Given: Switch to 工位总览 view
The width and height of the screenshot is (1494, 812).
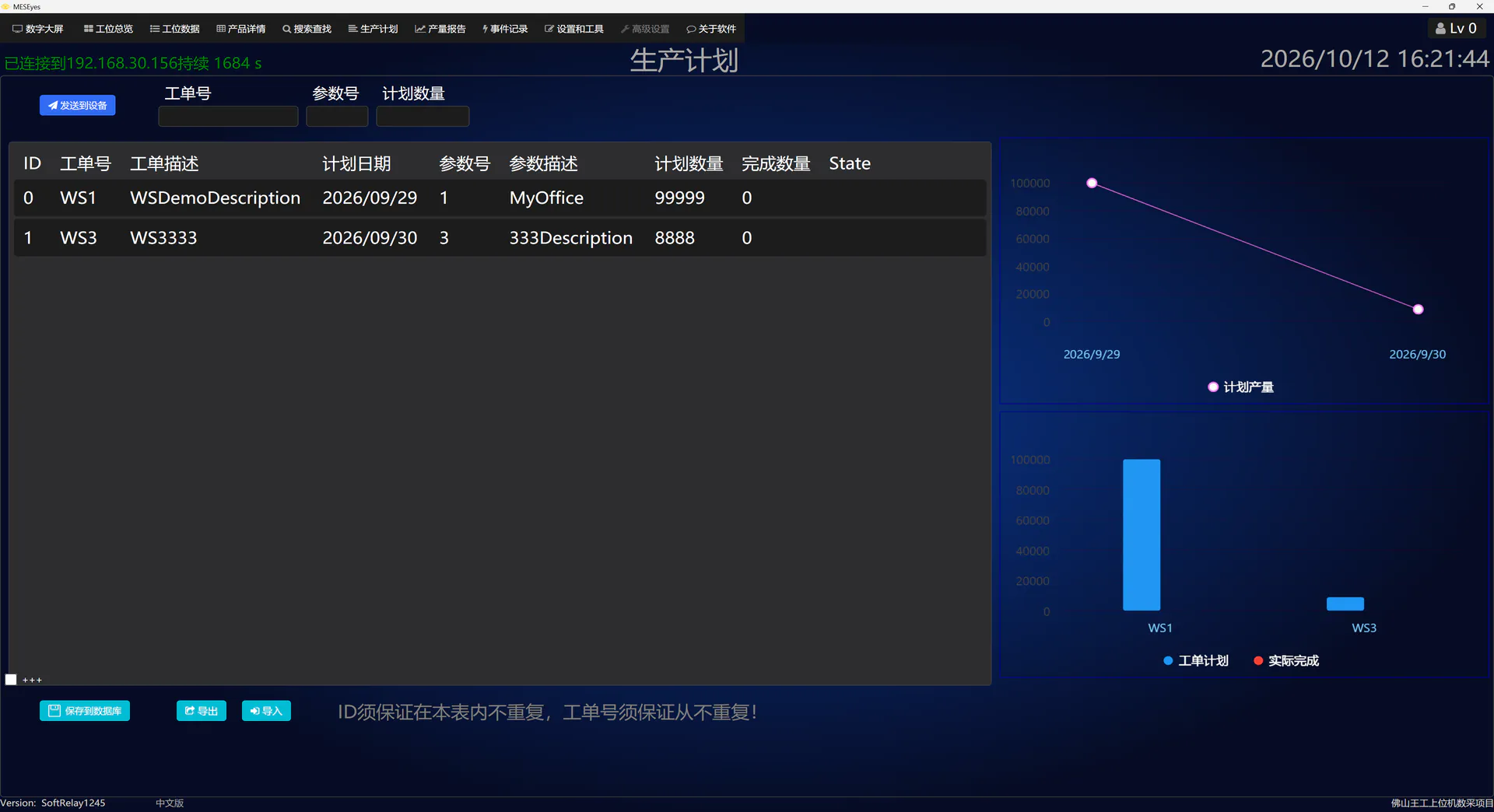Looking at the screenshot, I should (x=108, y=29).
